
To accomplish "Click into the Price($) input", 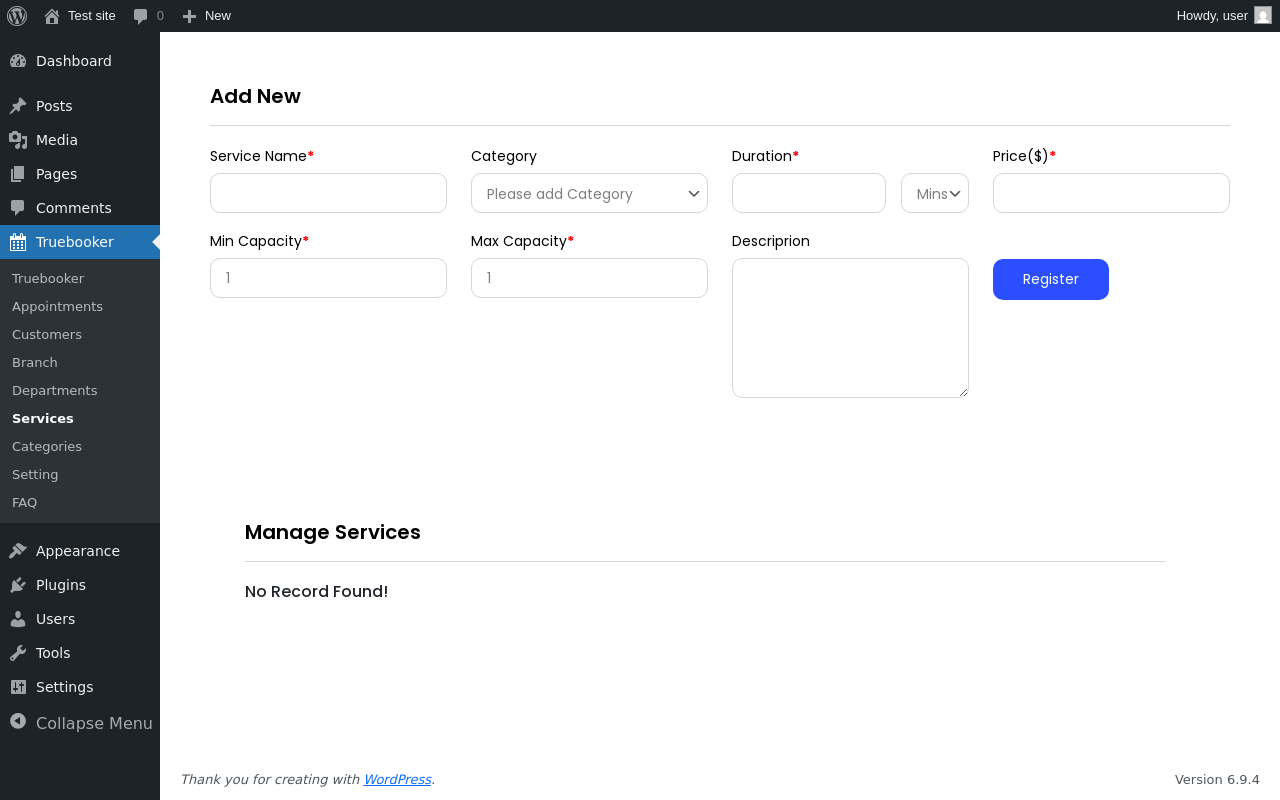I will point(1111,193).
